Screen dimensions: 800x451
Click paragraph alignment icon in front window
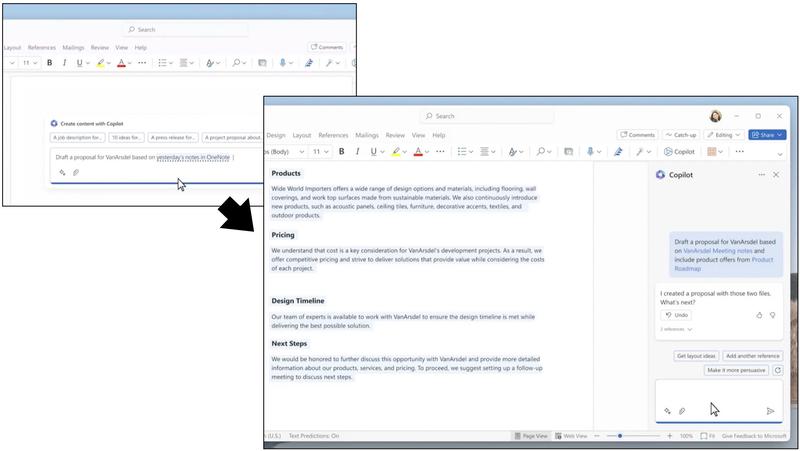484,152
